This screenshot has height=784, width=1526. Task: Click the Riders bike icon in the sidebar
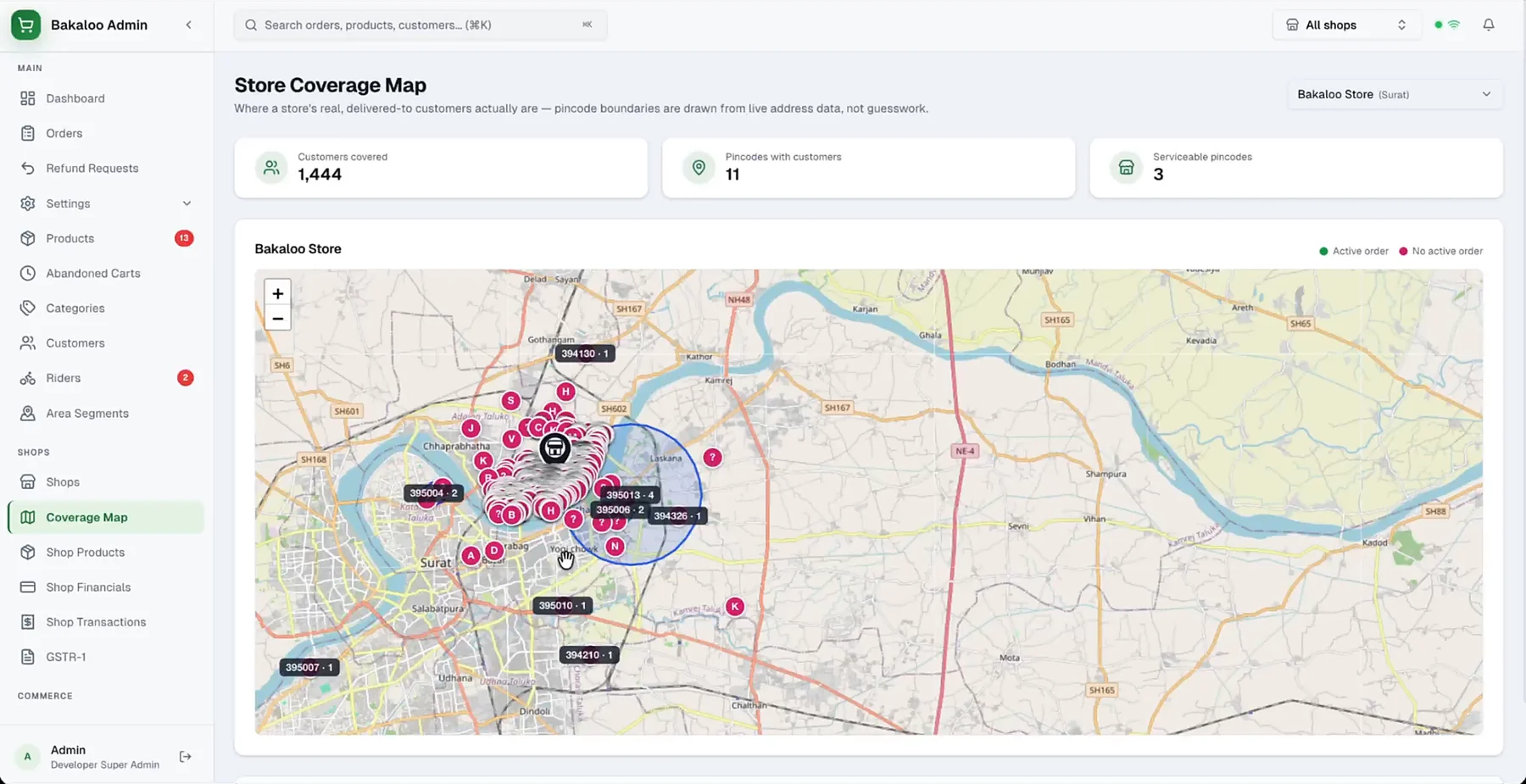click(28, 378)
